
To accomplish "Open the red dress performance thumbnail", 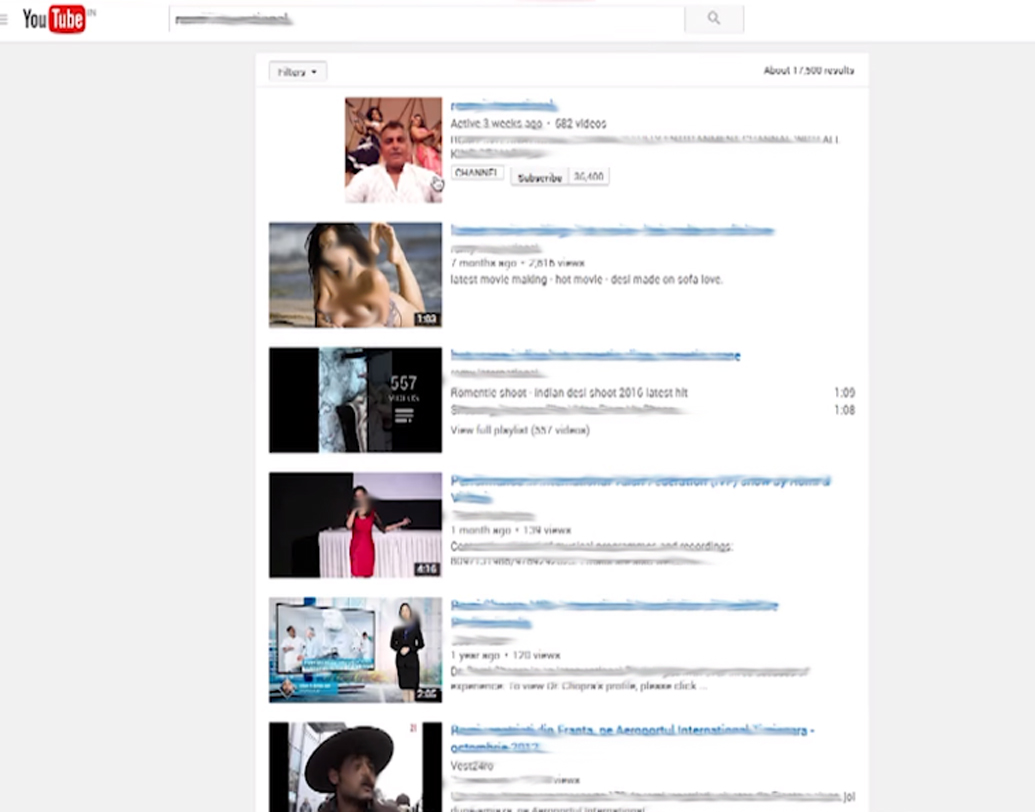I will coord(355,525).
